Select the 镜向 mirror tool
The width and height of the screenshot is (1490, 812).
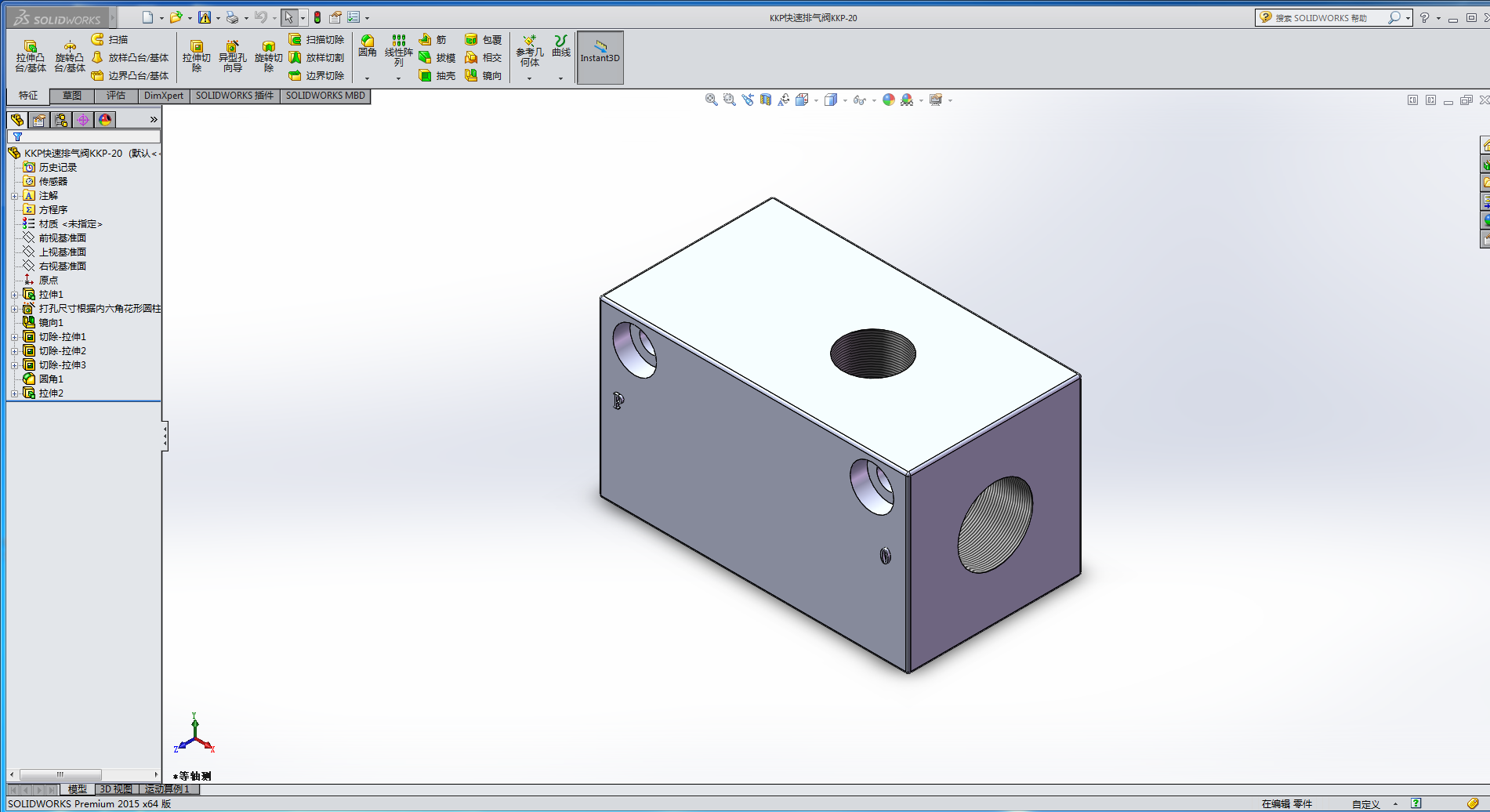coord(483,75)
